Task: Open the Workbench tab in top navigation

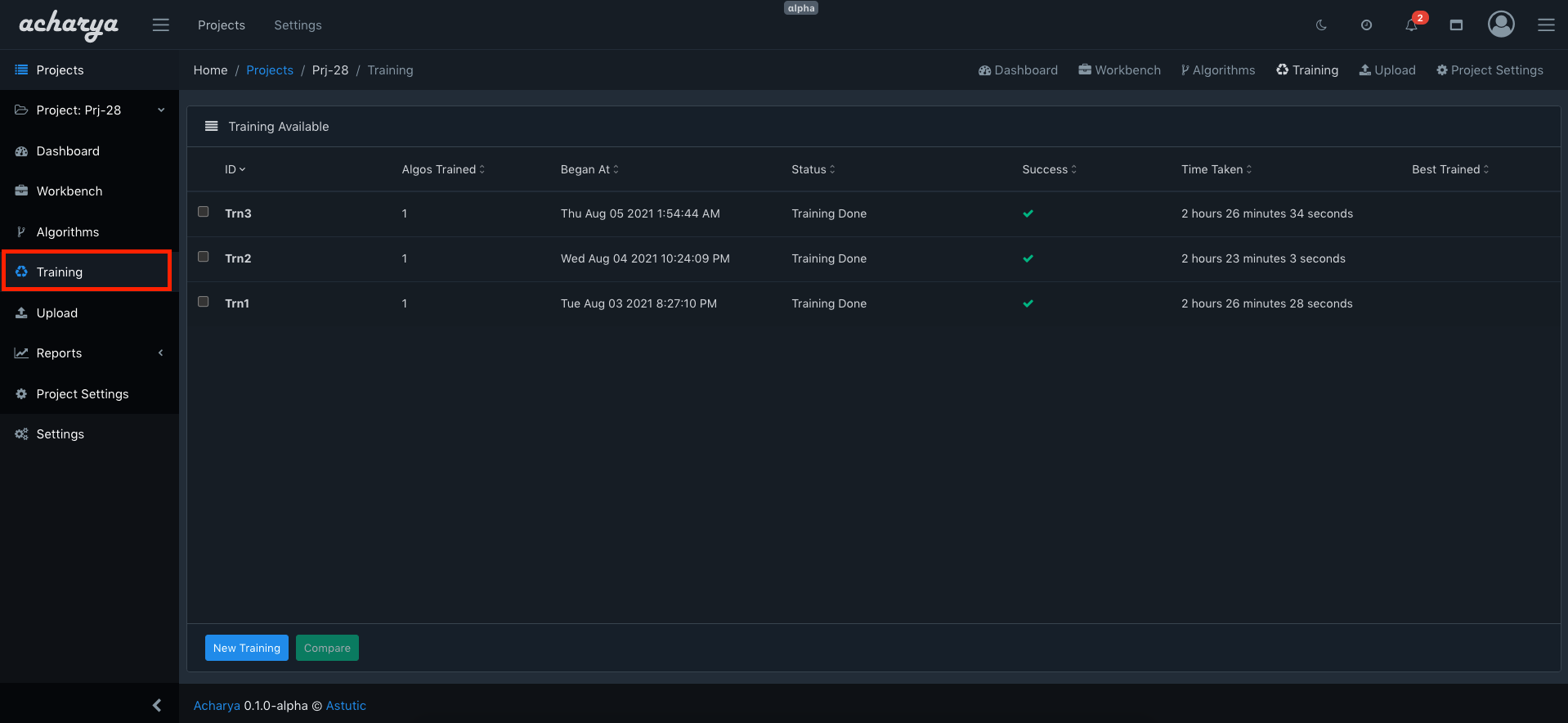Action: coord(1119,70)
